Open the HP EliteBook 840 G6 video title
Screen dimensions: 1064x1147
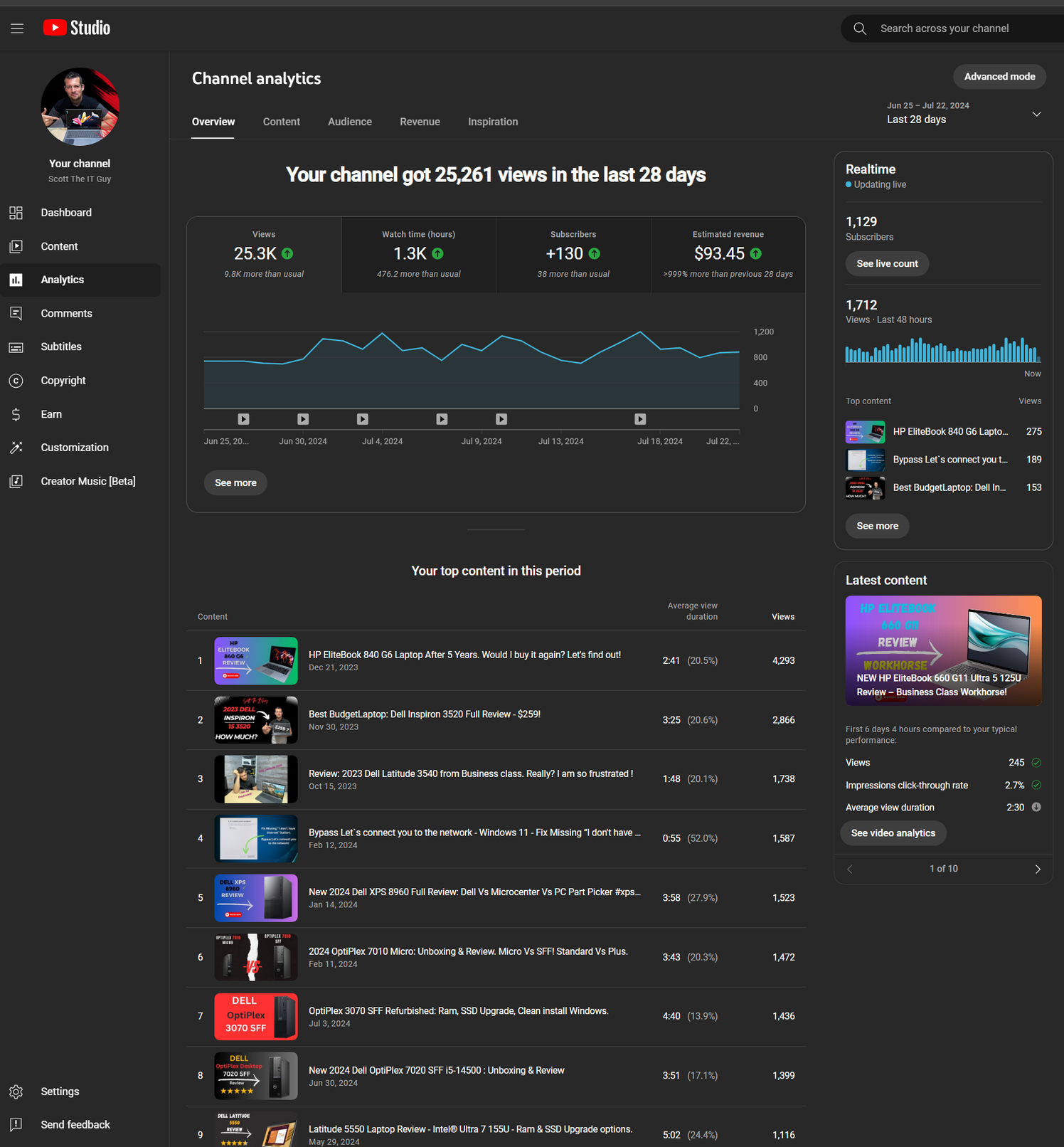tap(464, 655)
